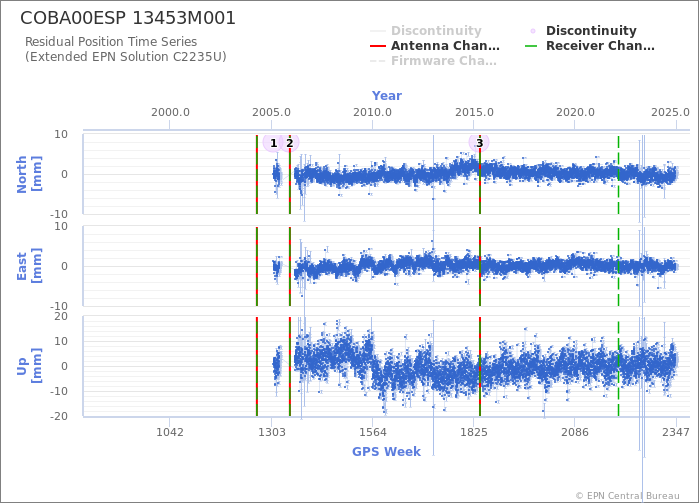
Task: Click the green Receiver Change line swatch
Action: click(531, 46)
